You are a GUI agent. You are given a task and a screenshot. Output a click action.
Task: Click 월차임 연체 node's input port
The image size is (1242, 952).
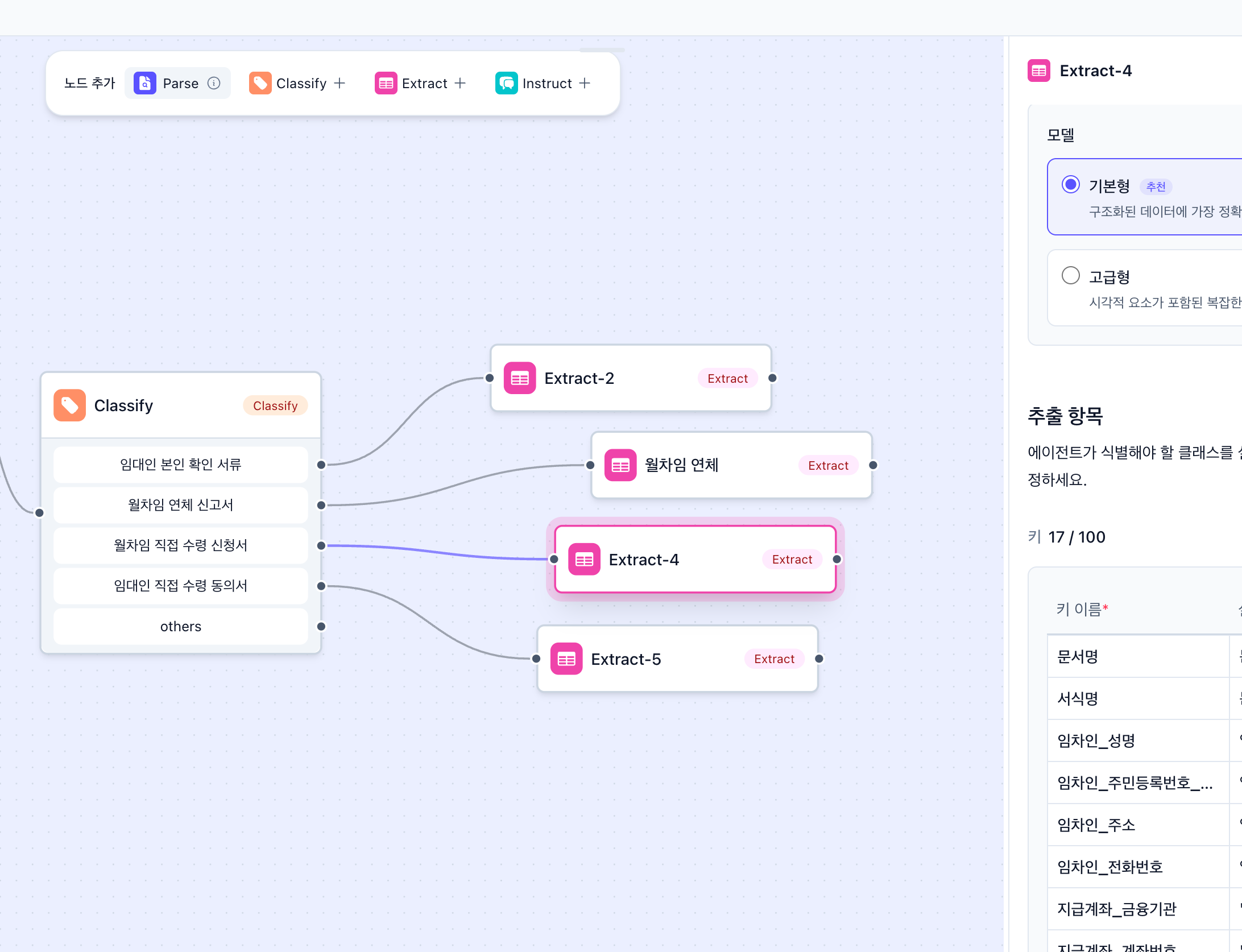[x=590, y=465]
